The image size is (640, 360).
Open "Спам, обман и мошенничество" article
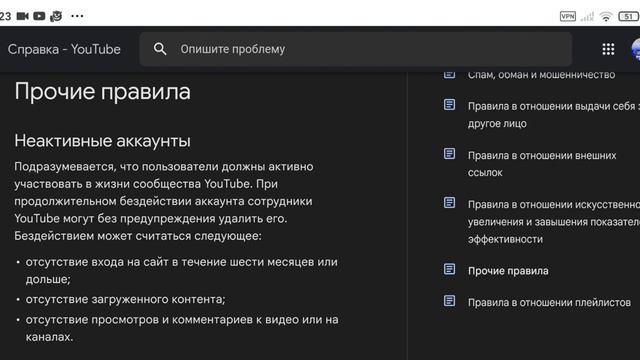pos(541,75)
